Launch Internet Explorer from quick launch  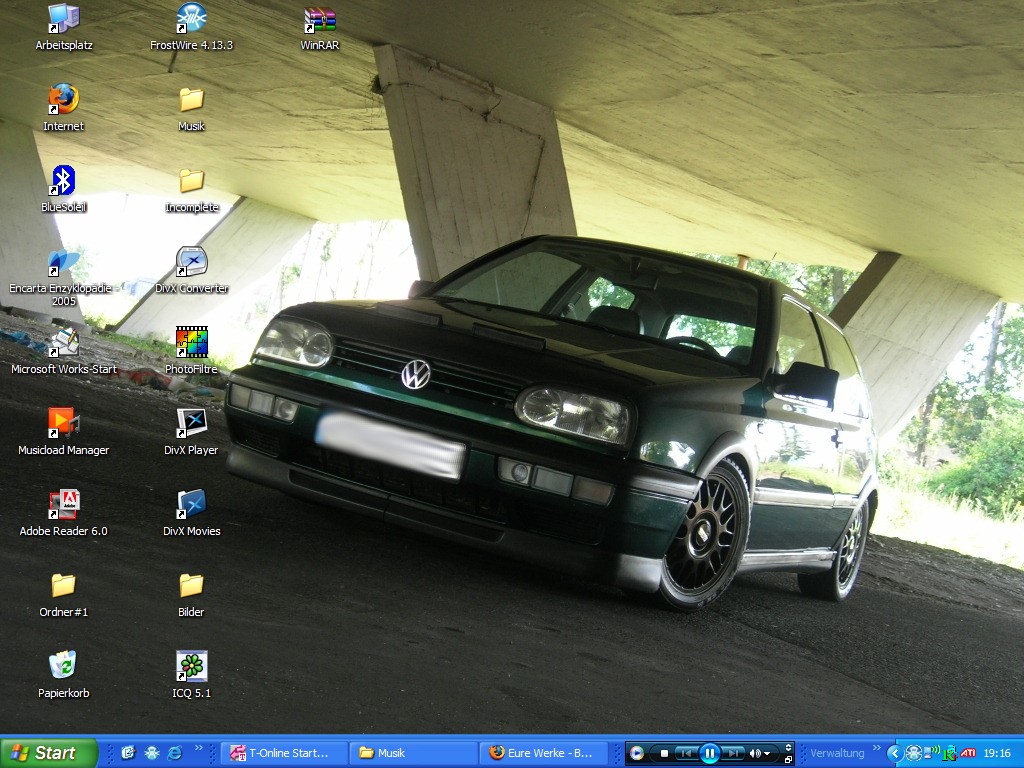click(x=175, y=753)
